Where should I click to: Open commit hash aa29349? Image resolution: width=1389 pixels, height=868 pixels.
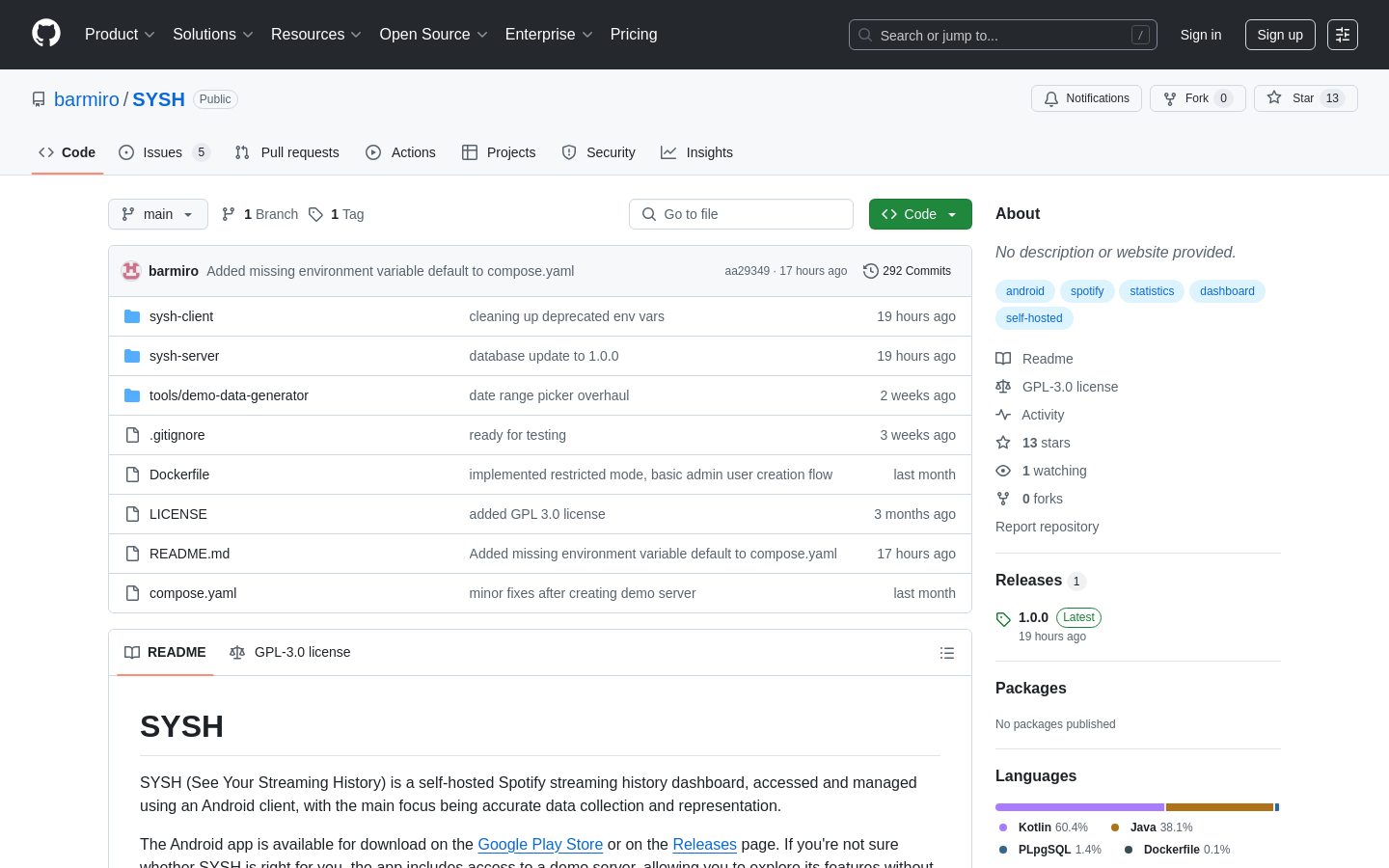[747, 271]
